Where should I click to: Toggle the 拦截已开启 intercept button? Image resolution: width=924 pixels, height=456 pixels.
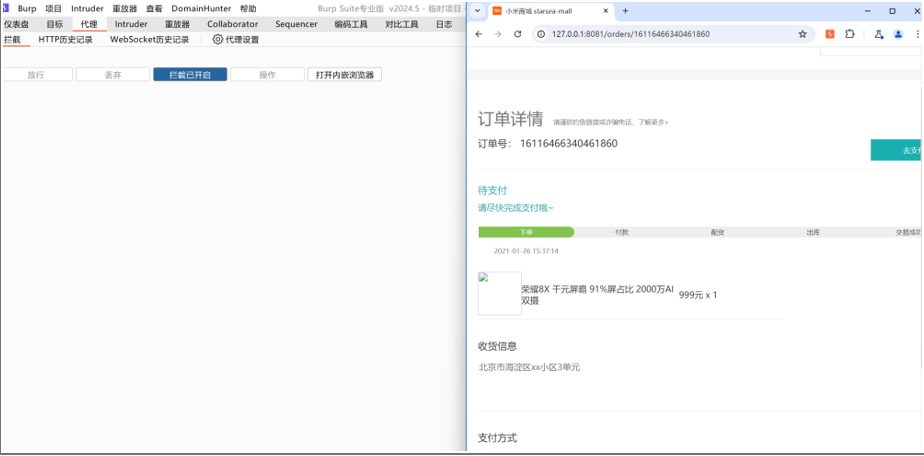click(x=190, y=75)
